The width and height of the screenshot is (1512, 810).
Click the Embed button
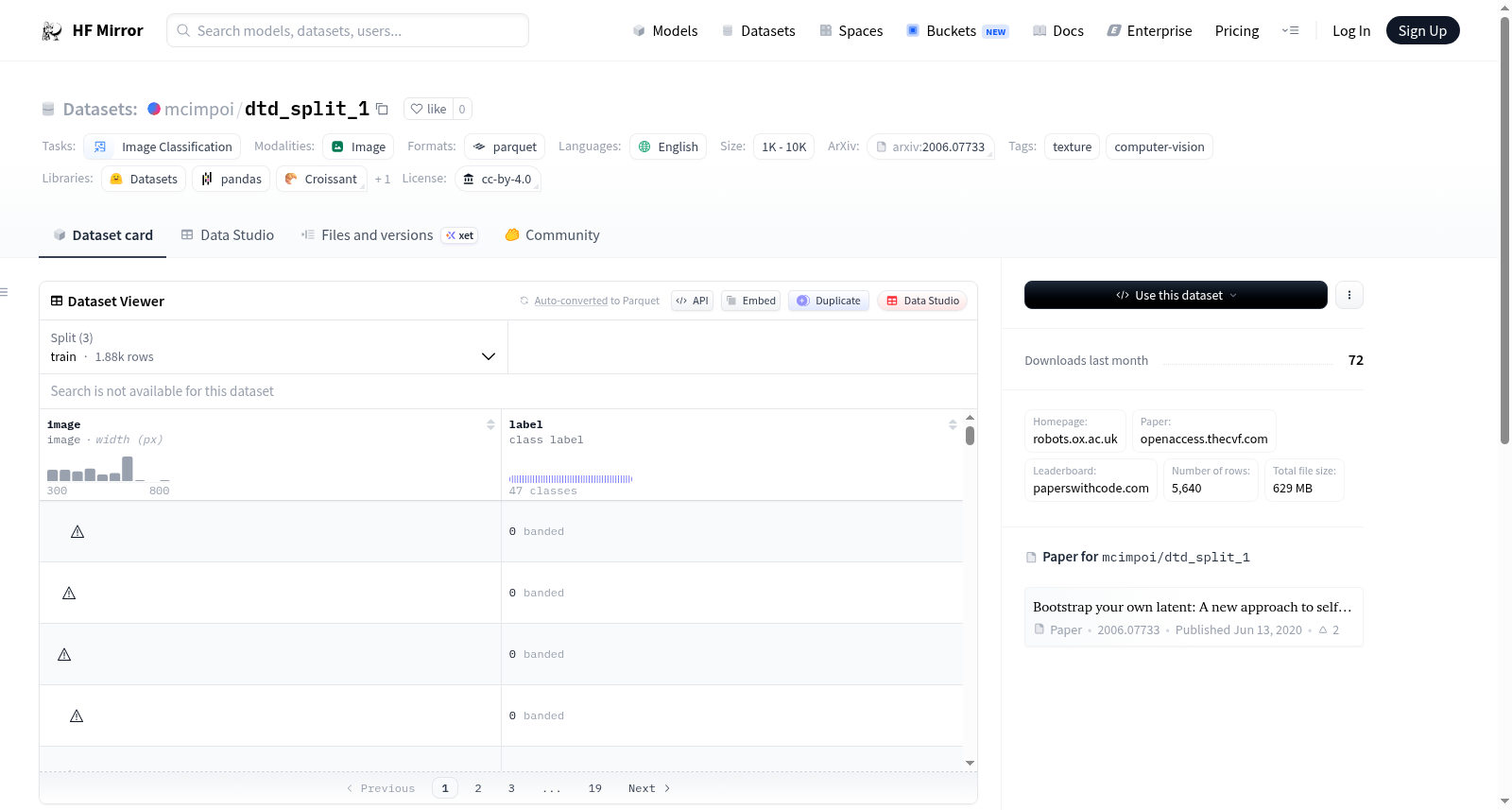click(750, 301)
